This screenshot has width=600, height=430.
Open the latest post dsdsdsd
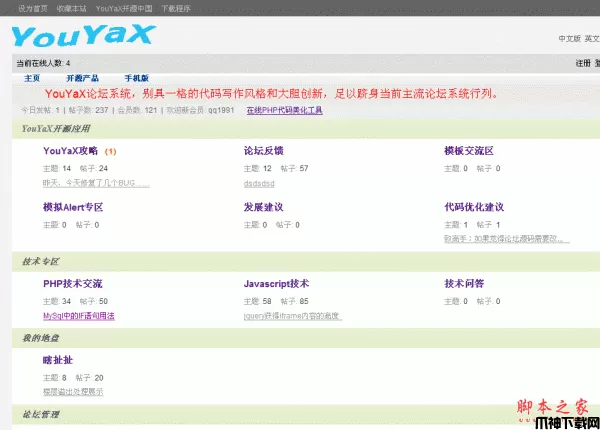click(x=259, y=184)
